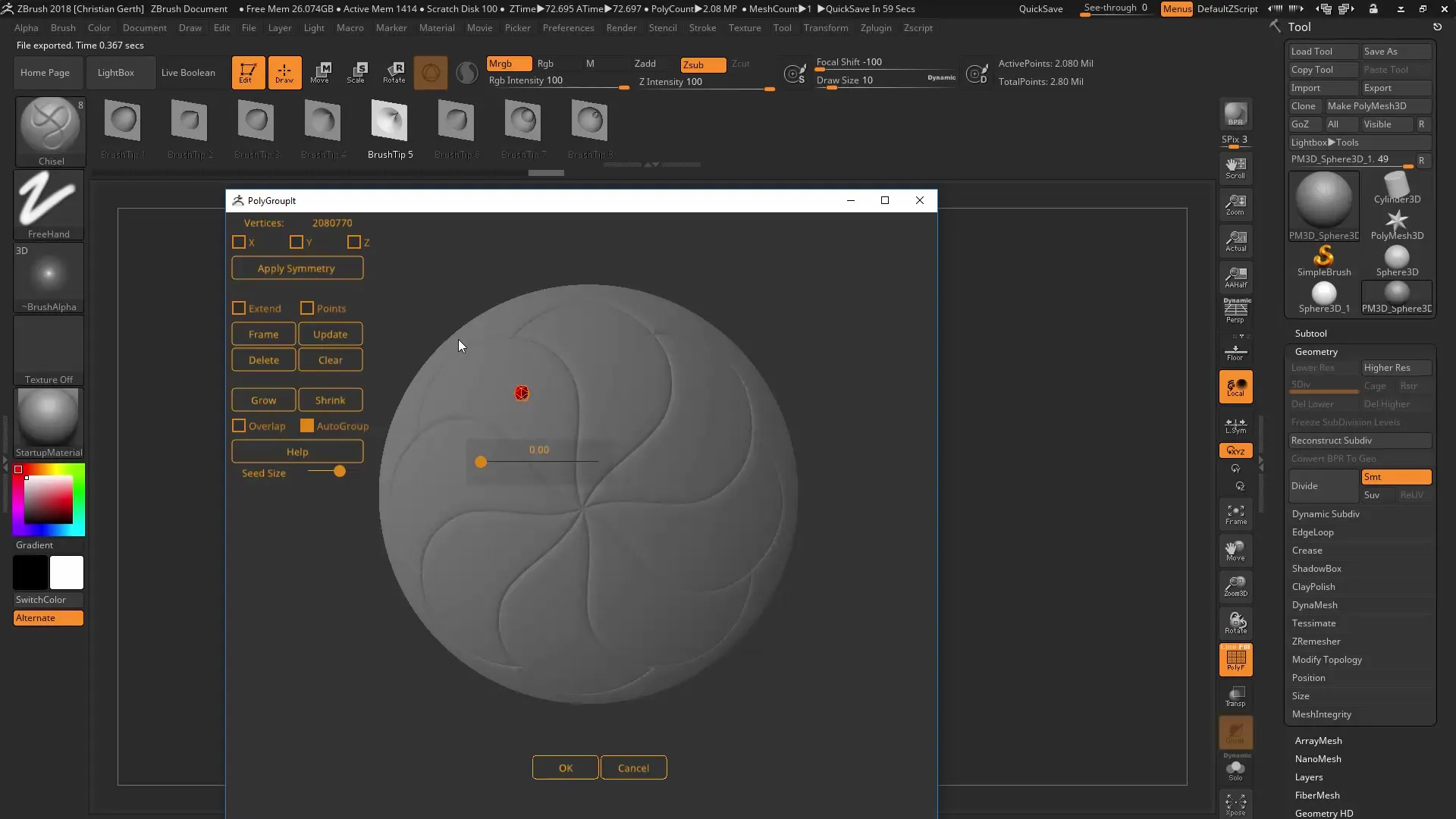1456x819 pixels.
Task: Collapse the Geometry section
Action: pos(1316,352)
